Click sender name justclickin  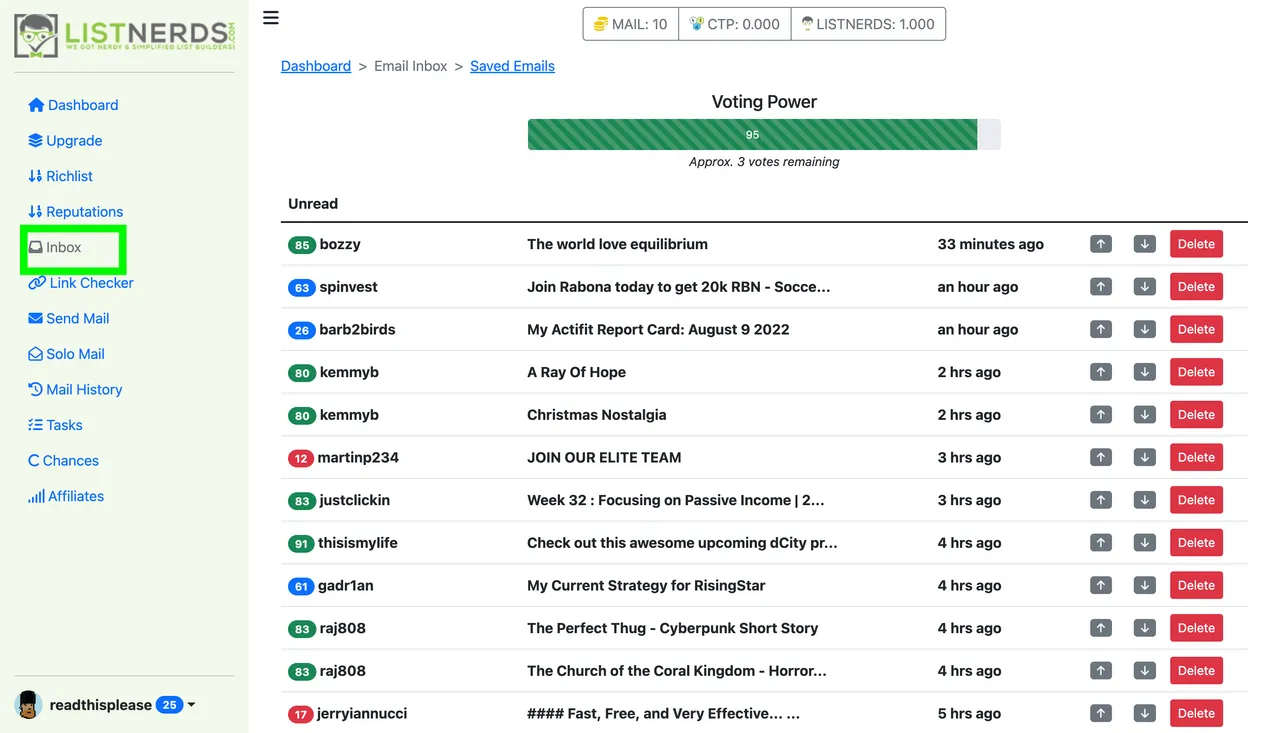pyautogui.click(x=355, y=500)
